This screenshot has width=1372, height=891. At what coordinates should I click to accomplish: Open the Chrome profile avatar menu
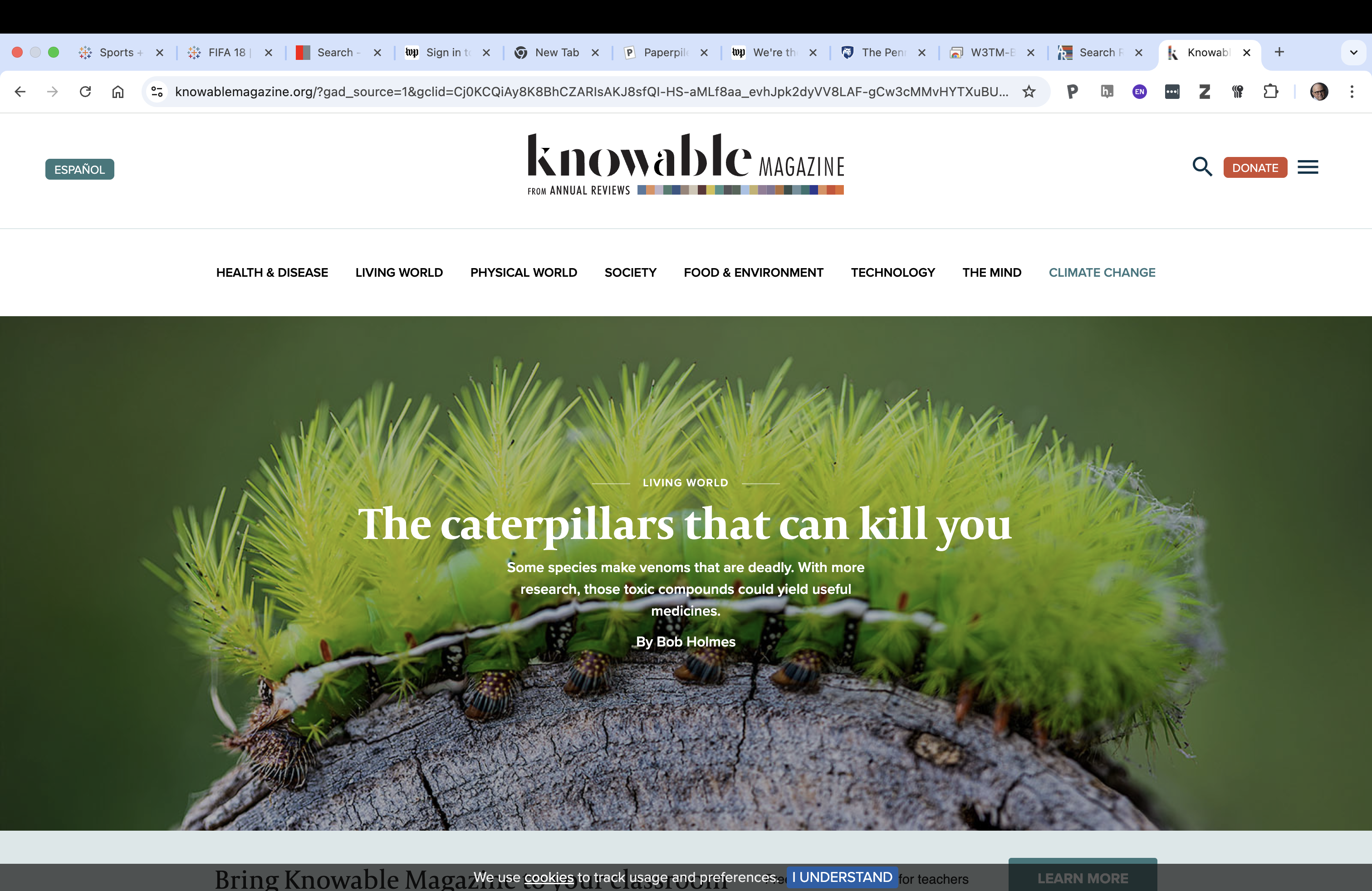(1319, 92)
